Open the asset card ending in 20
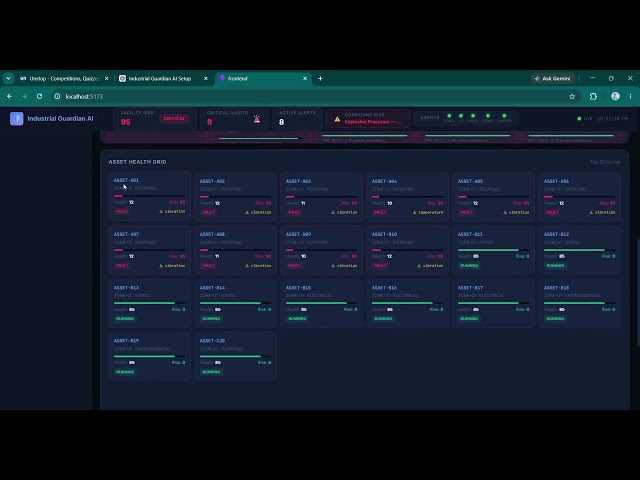The image size is (640, 480). pos(236,357)
